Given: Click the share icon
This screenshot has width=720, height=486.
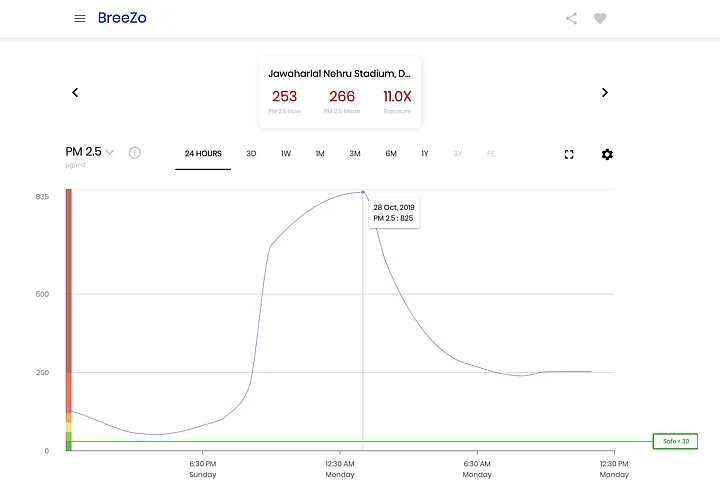Looking at the screenshot, I should click(x=571, y=18).
